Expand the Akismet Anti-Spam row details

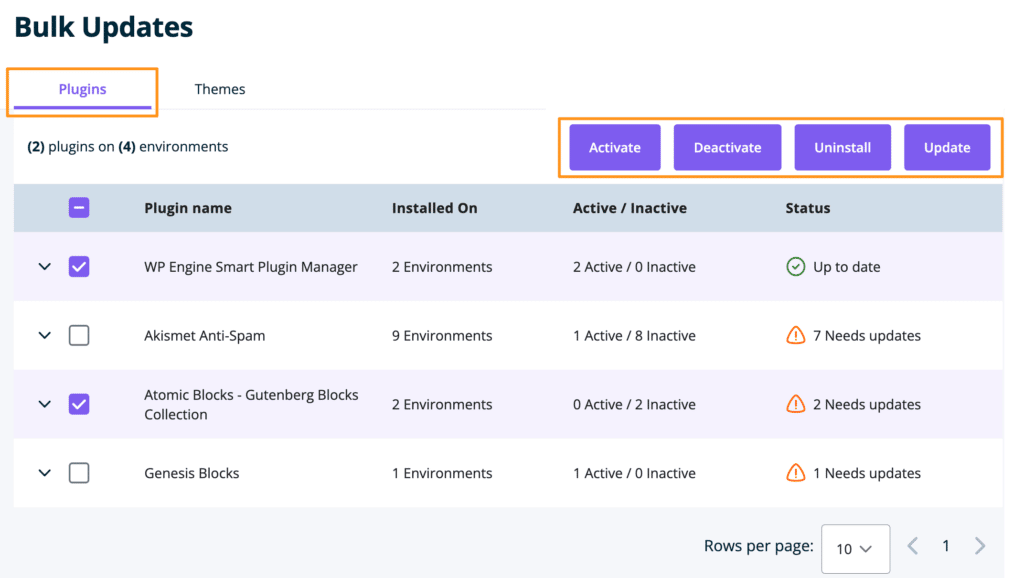coord(44,336)
